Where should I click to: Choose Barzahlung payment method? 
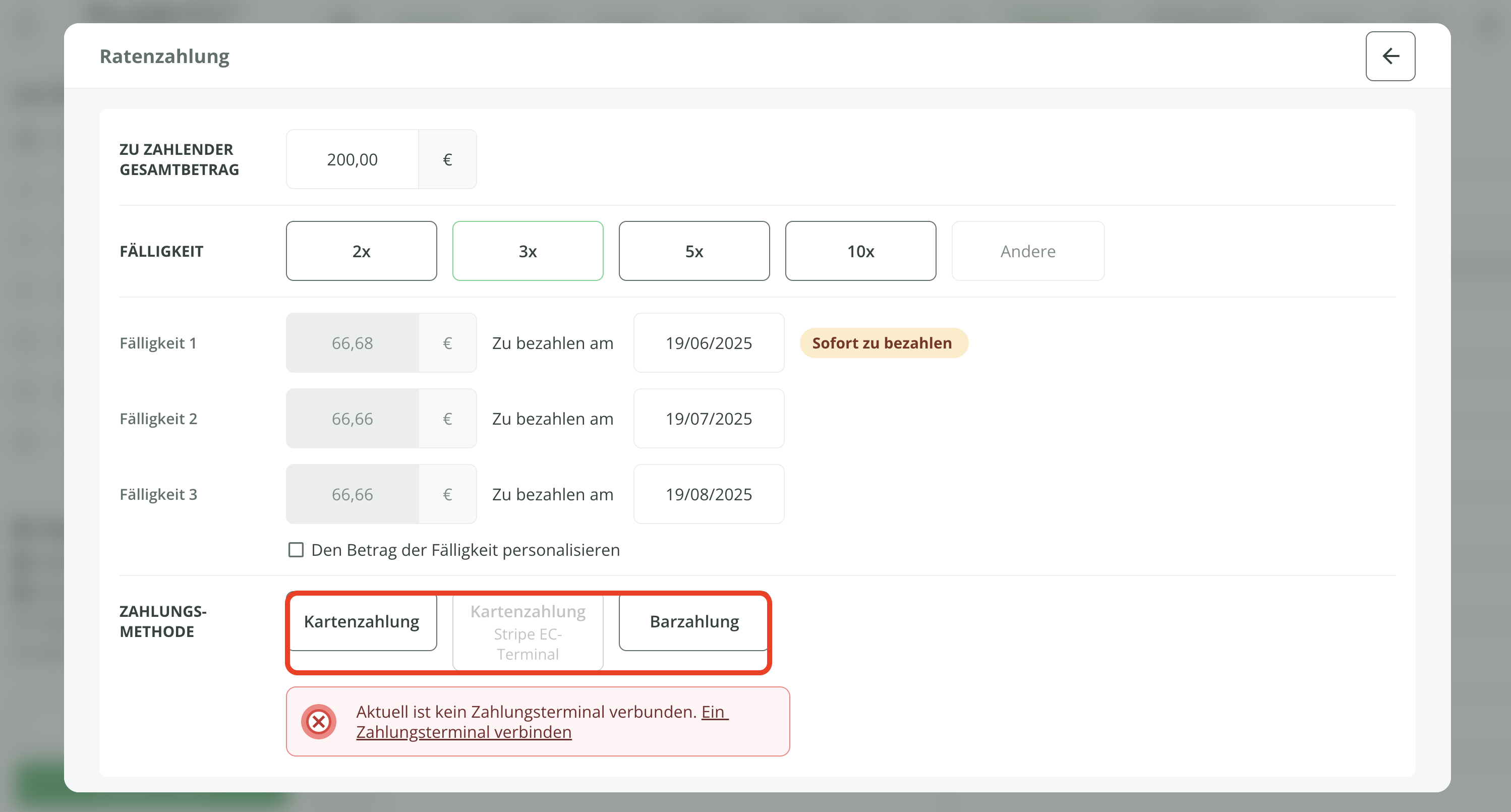[x=694, y=621]
